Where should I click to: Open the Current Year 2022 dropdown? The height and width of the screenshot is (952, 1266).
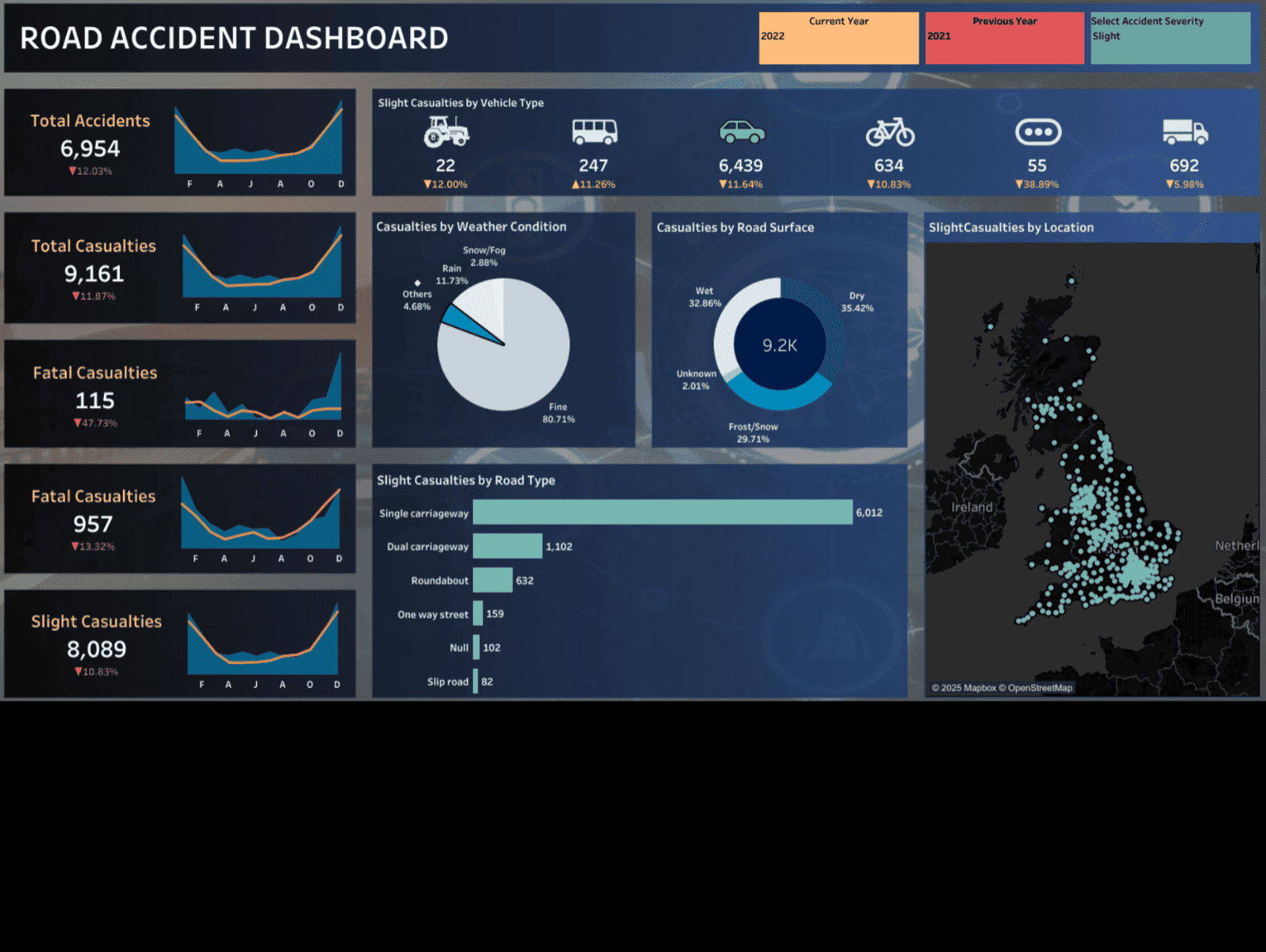(x=838, y=38)
